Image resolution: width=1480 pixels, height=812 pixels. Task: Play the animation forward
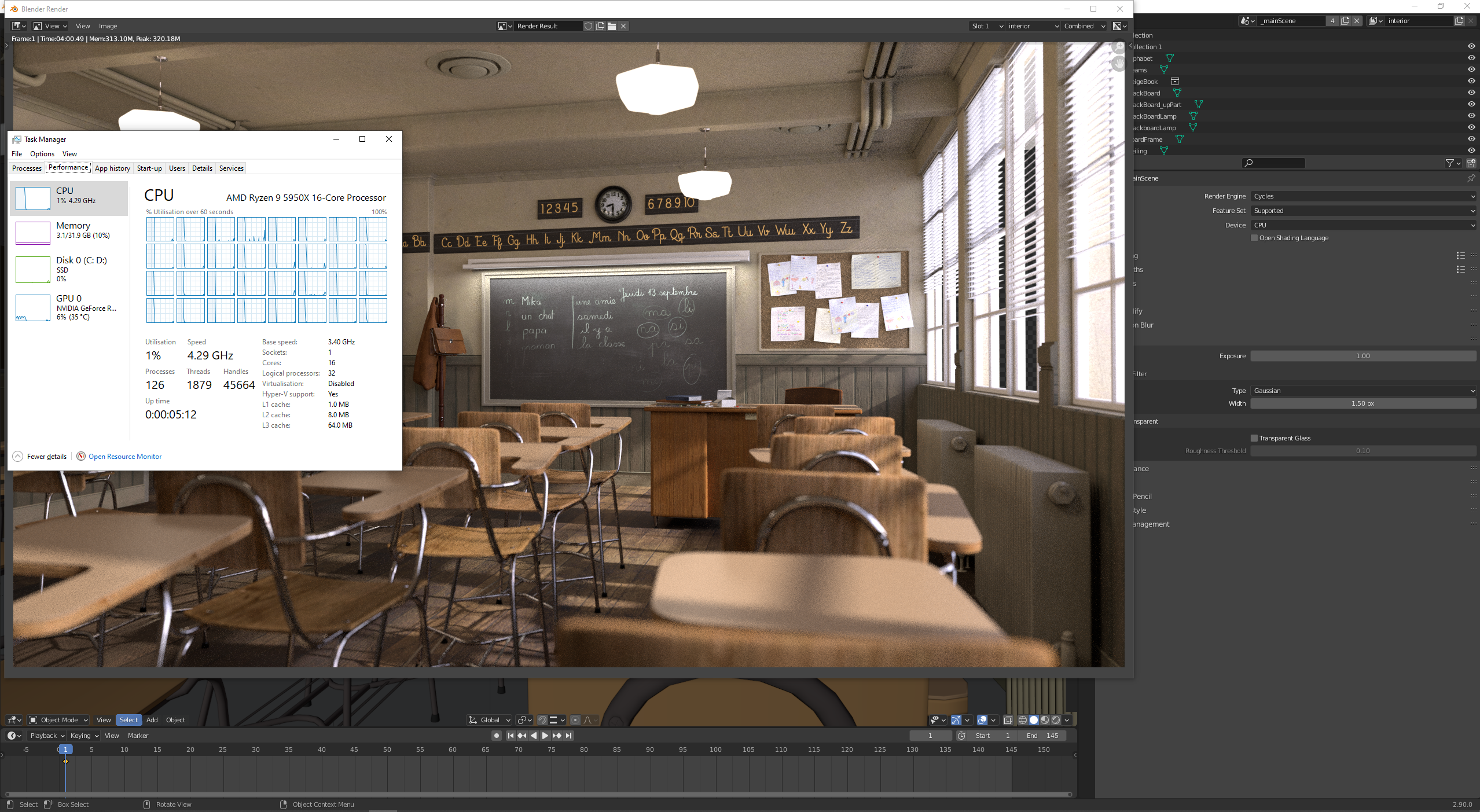tap(545, 736)
